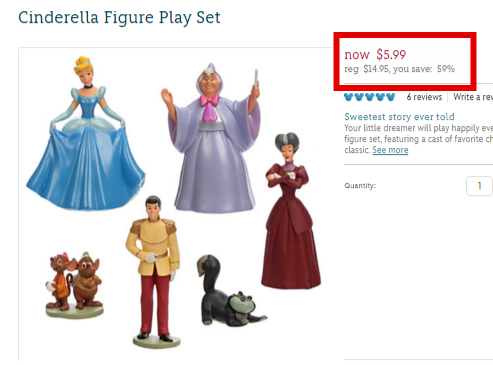Click the Fairy Godmother figure
This screenshot has height=365, width=493.
point(212,138)
